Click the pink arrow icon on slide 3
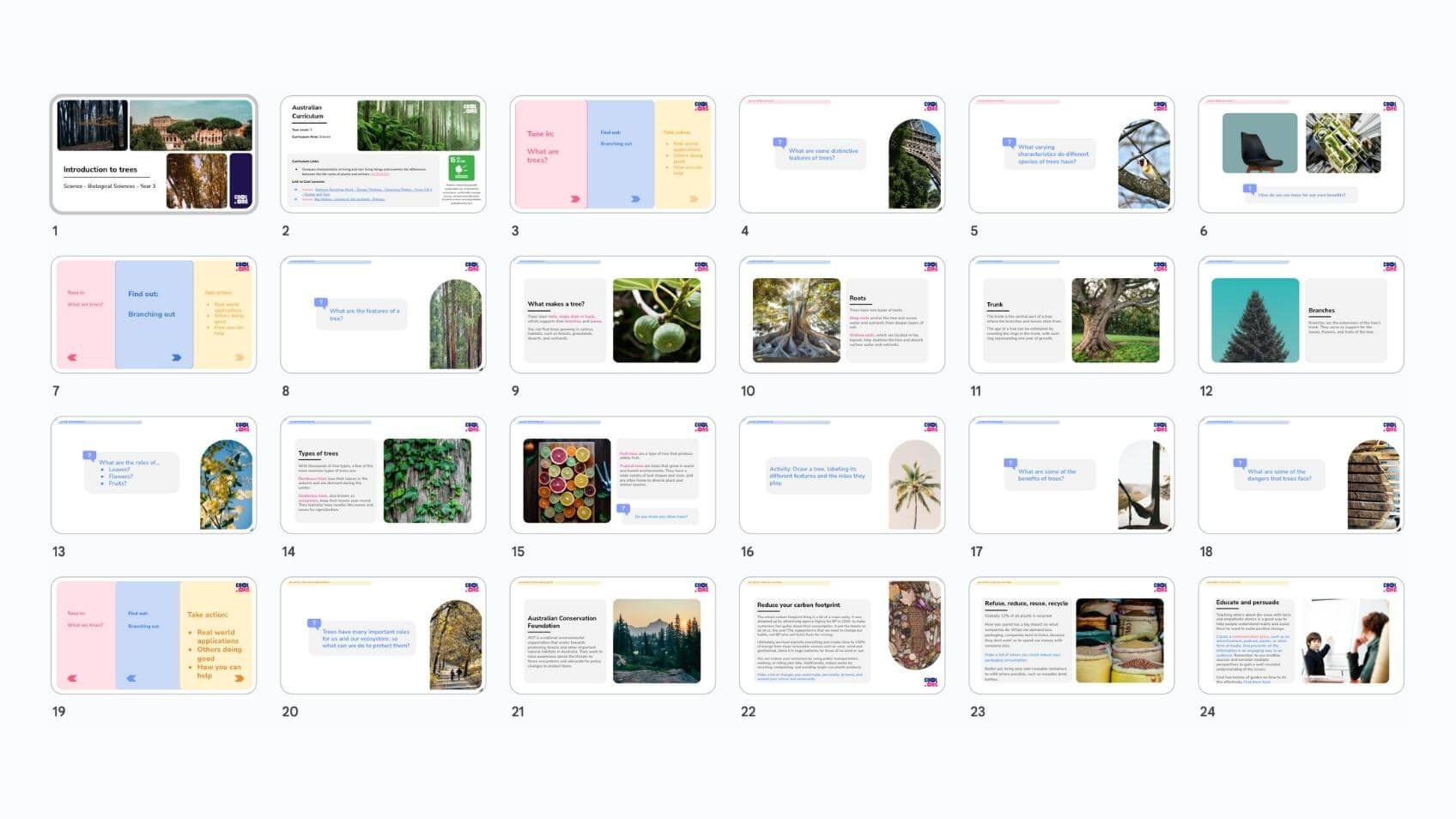 574,198
